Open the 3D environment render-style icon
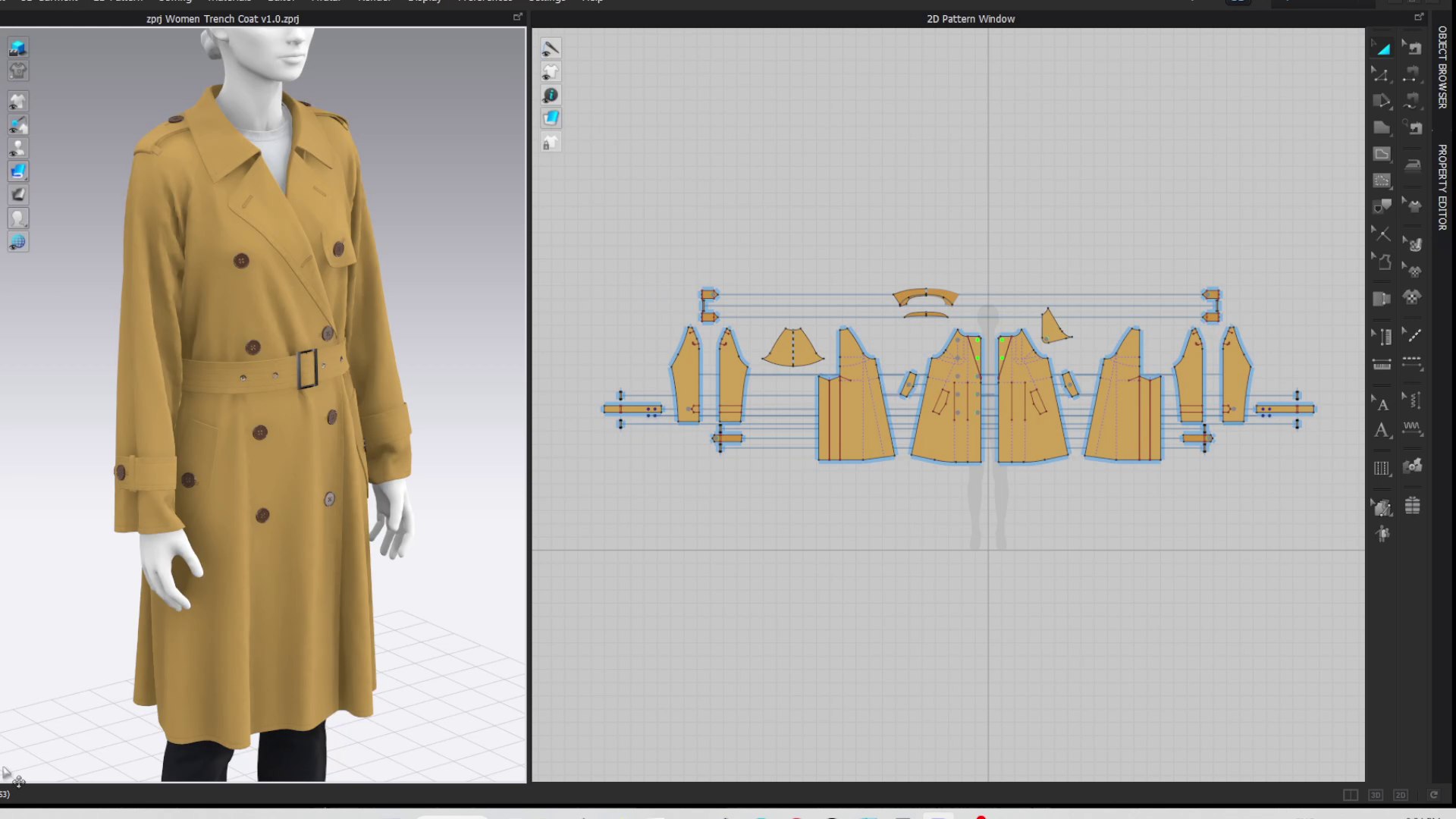This screenshot has width=1456, height=819. pyautogui.click(x=18, y=48)
